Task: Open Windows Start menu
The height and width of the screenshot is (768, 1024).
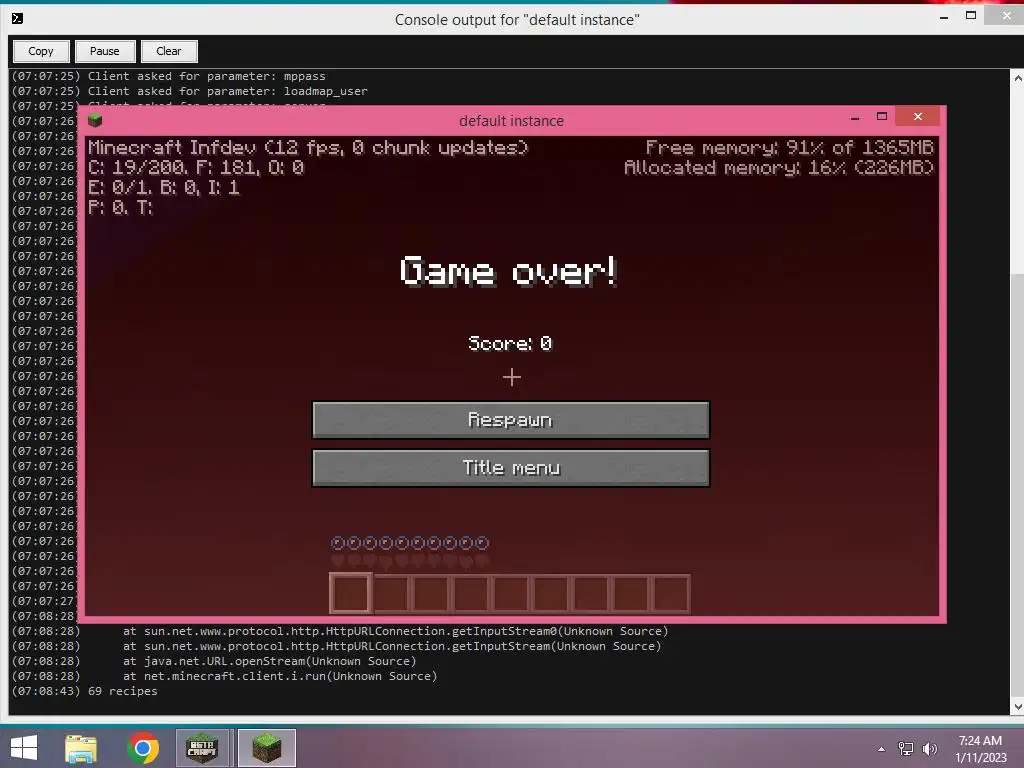Action: pos(24,748)
